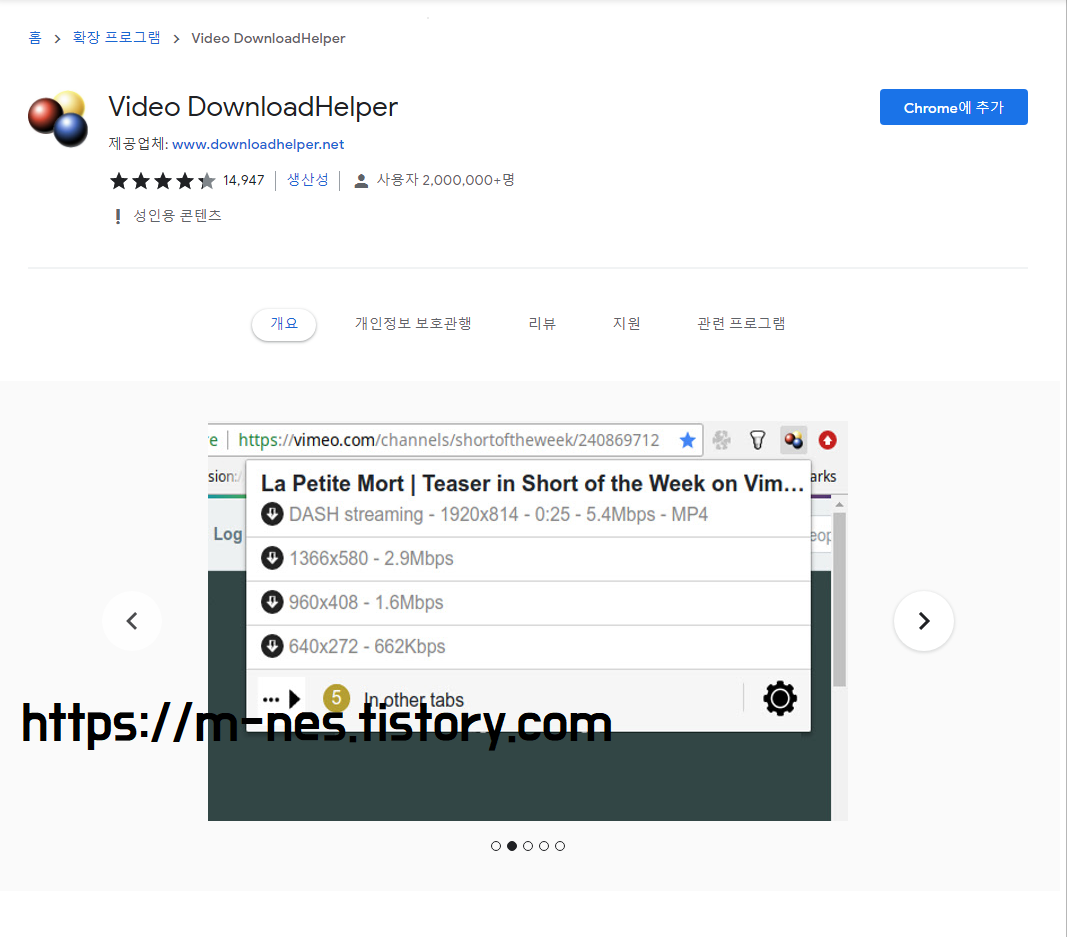Open settings gear in the DownloadHelper popup

[780, 698]
